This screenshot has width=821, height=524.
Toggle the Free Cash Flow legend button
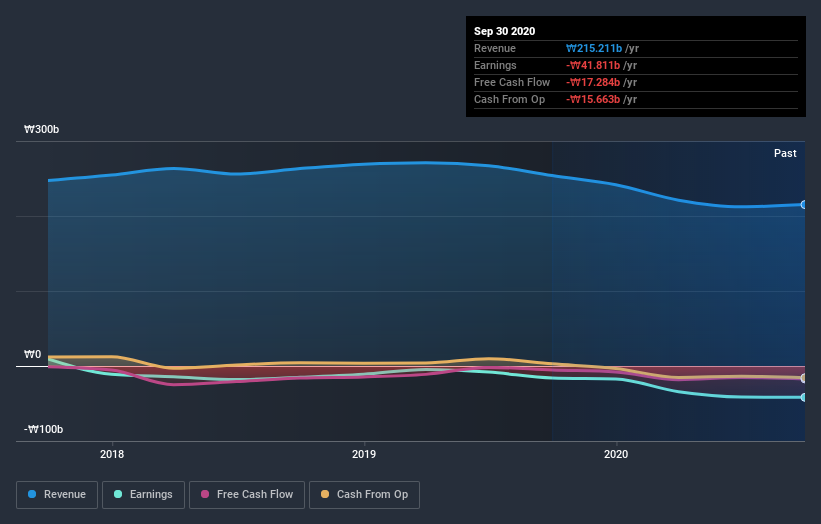pos(247,495)
